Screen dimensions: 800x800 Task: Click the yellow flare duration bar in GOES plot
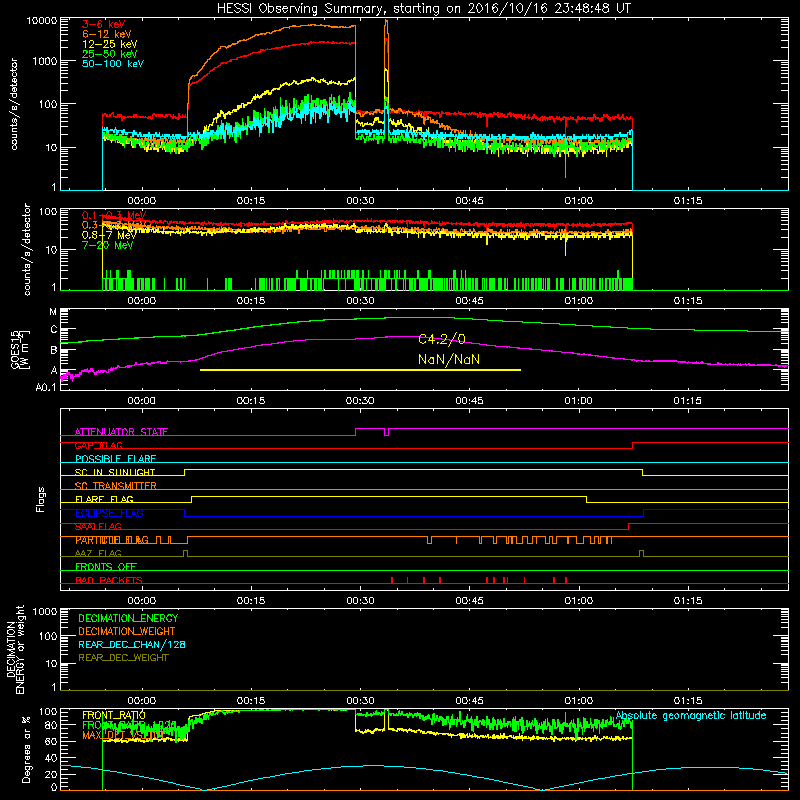pos(360,369)
